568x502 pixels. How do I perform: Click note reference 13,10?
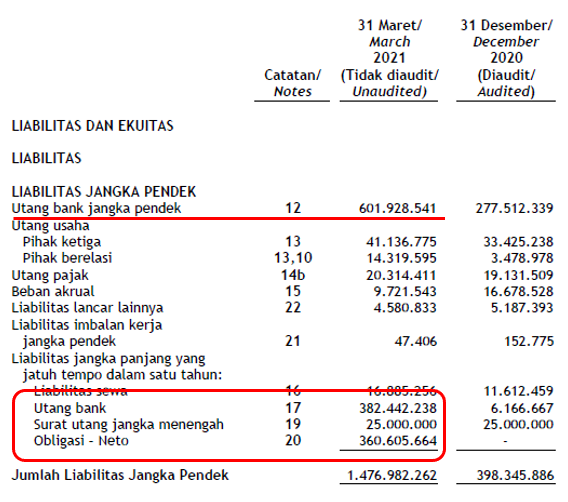(x=293, y=258)
